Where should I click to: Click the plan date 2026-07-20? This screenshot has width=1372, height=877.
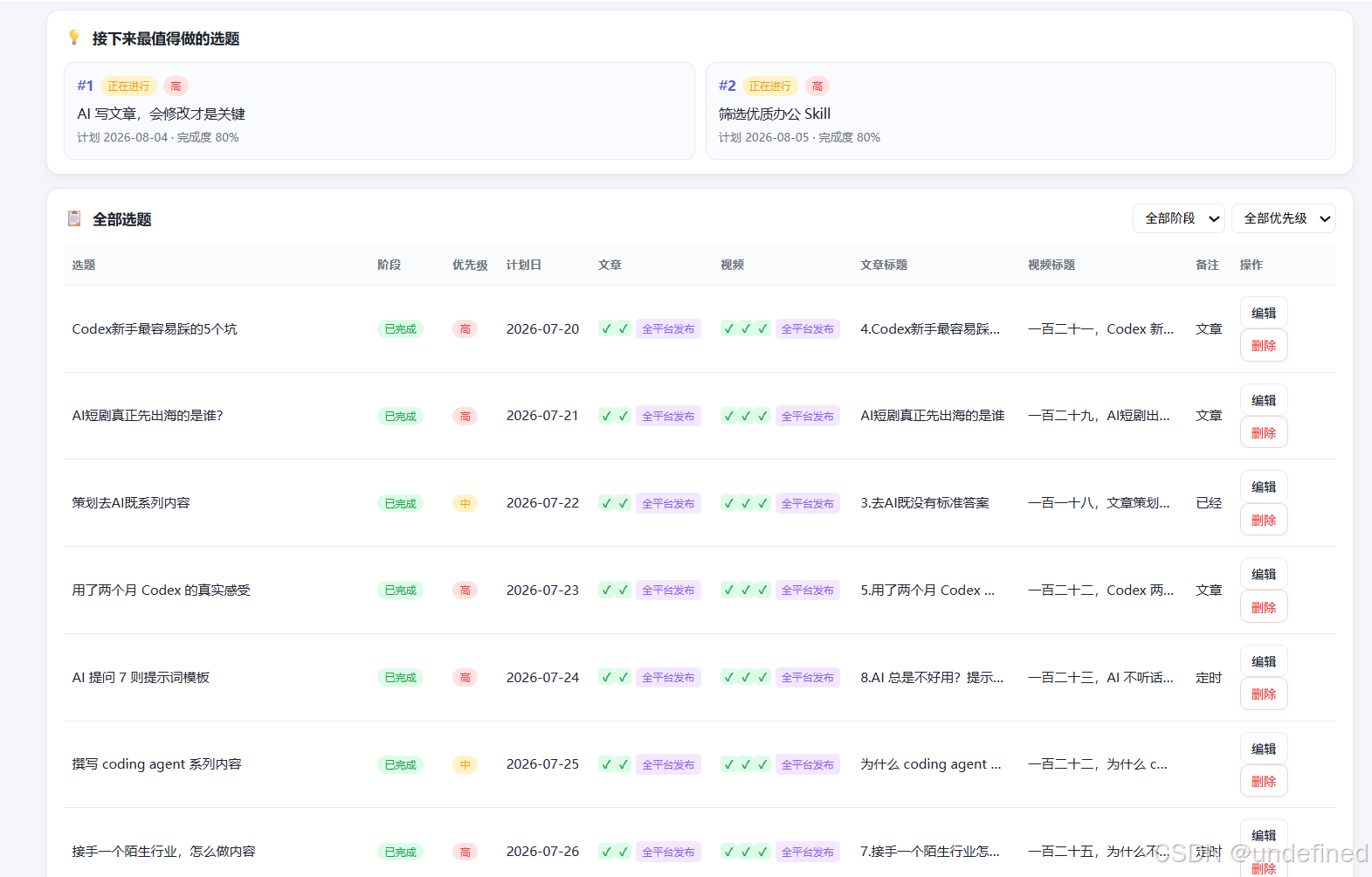(542, 328)
